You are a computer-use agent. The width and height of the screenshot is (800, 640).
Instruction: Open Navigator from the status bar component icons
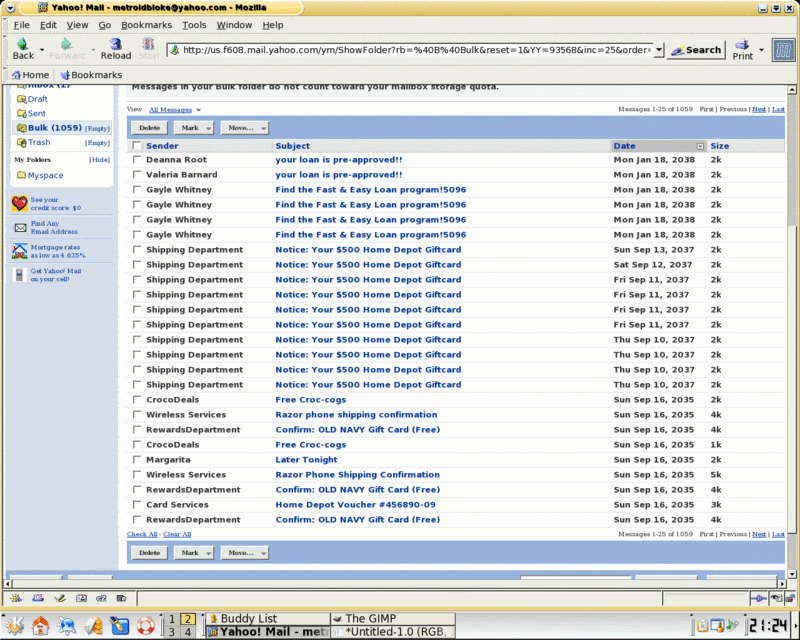(x=15, y=598)
